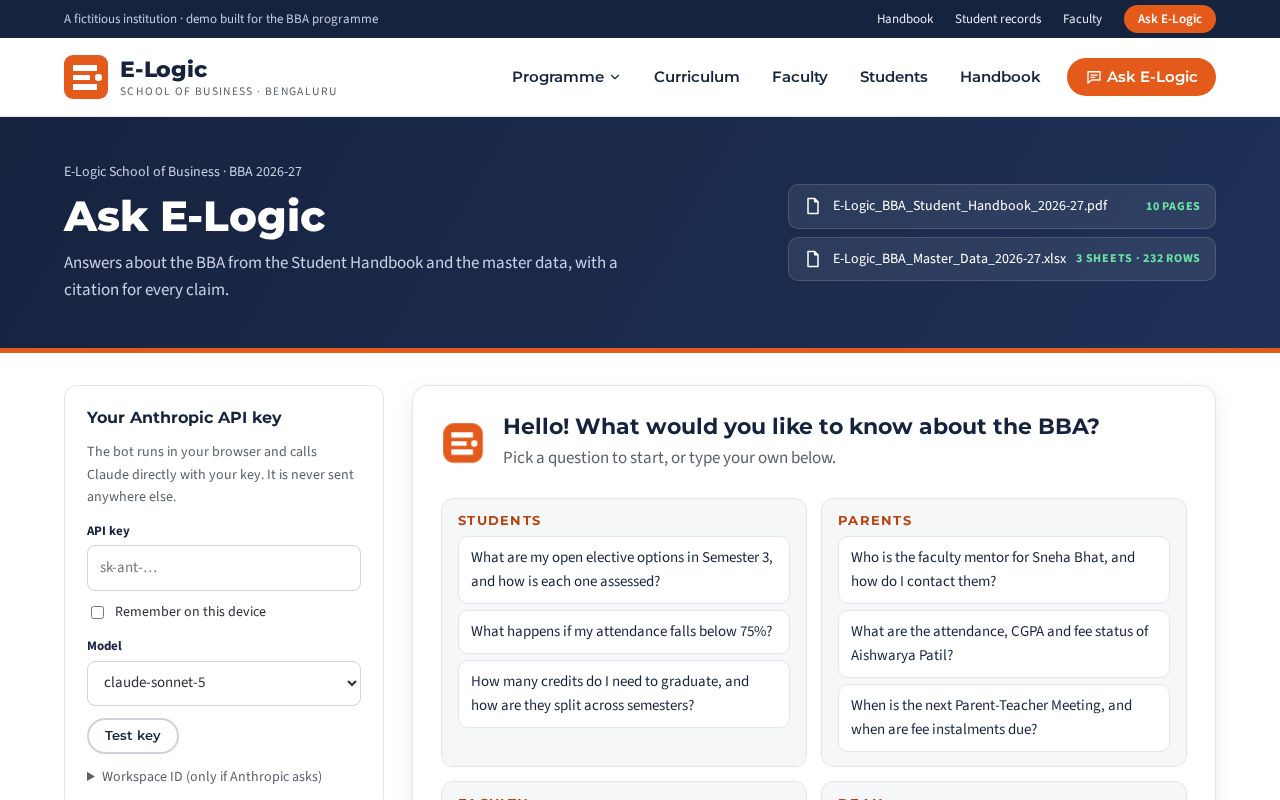Click Handbook link in top utility bar
This screenshot has height=800, width=1280.
(905, 19)
